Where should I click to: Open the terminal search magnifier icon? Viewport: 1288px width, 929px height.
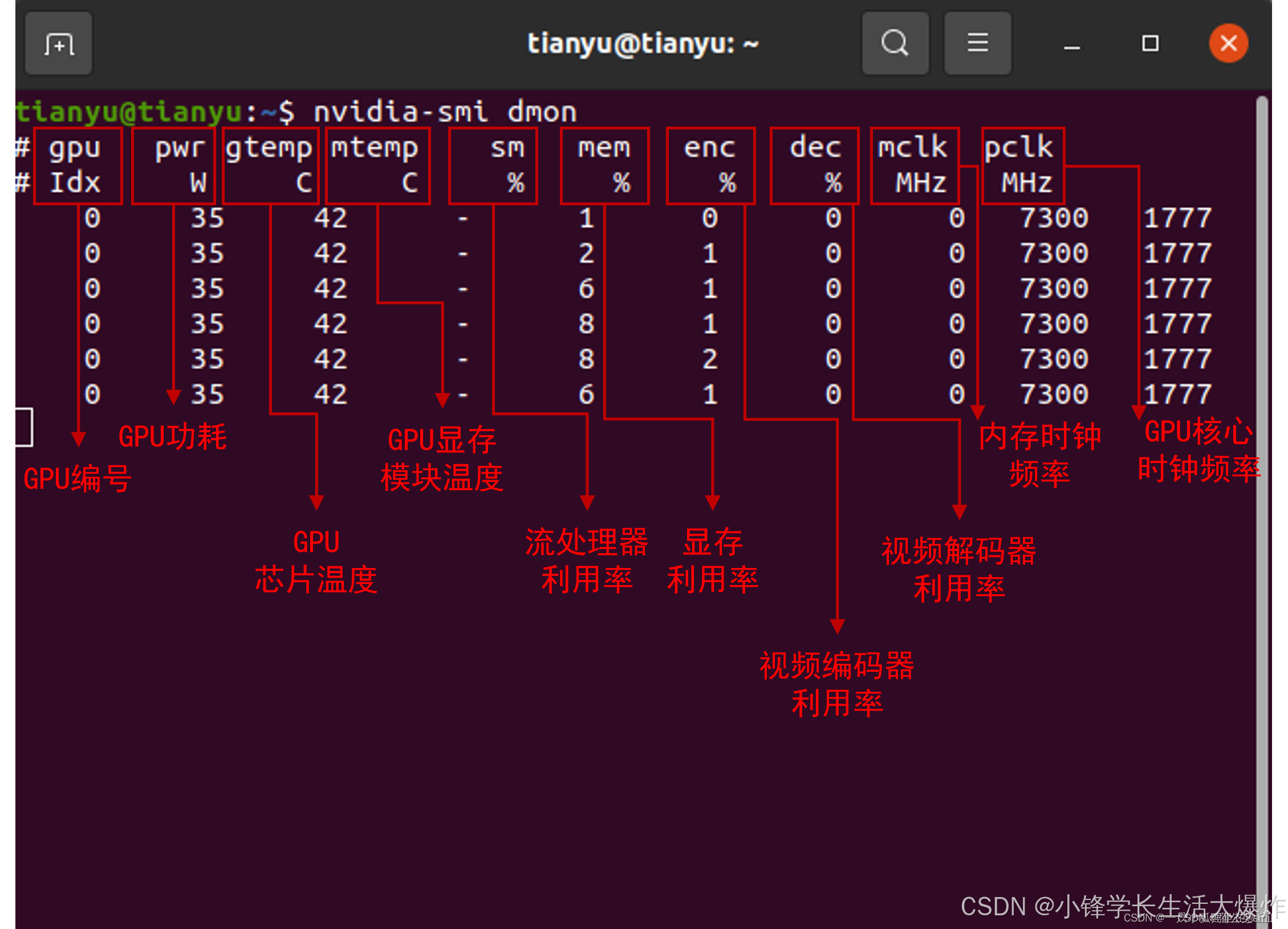895,43
